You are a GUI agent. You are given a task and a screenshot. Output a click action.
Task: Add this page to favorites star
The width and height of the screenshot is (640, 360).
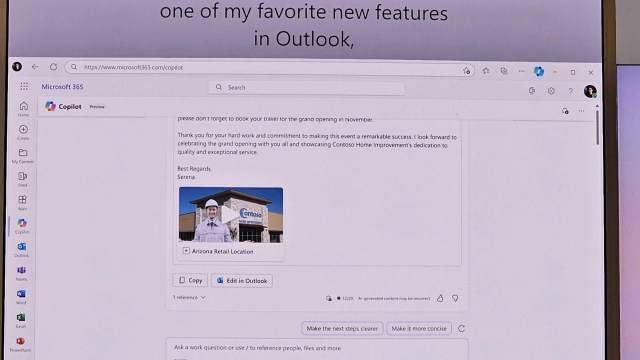click(467, 71)
